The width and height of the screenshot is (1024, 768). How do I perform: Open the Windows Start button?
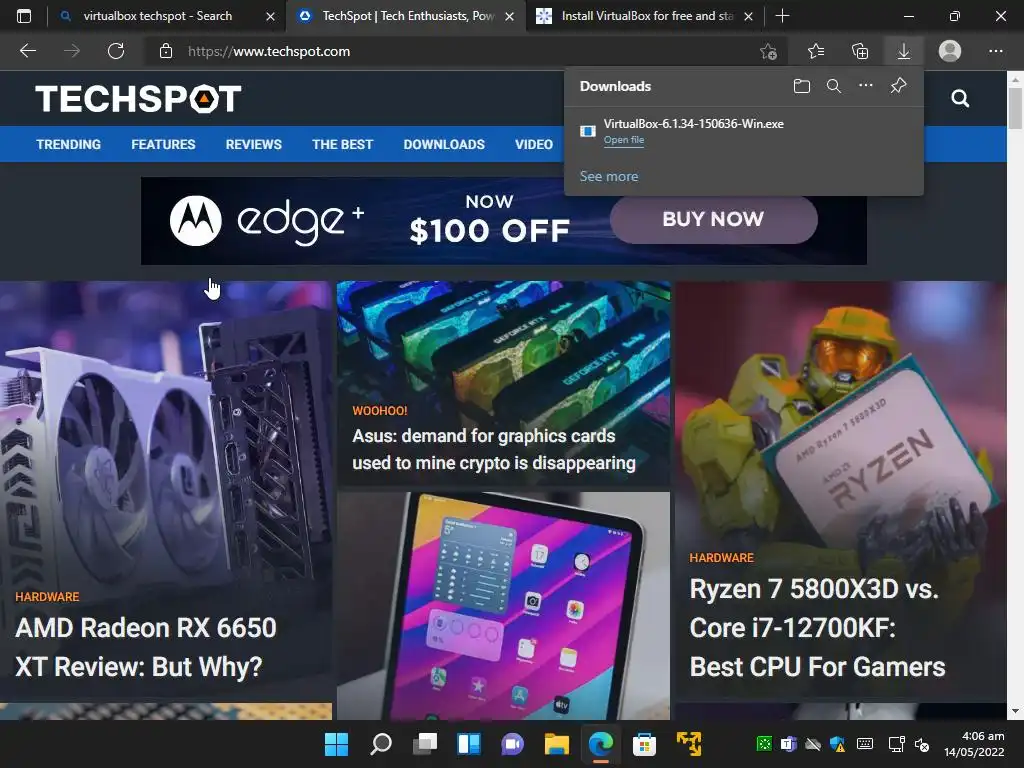click(337, 744)
